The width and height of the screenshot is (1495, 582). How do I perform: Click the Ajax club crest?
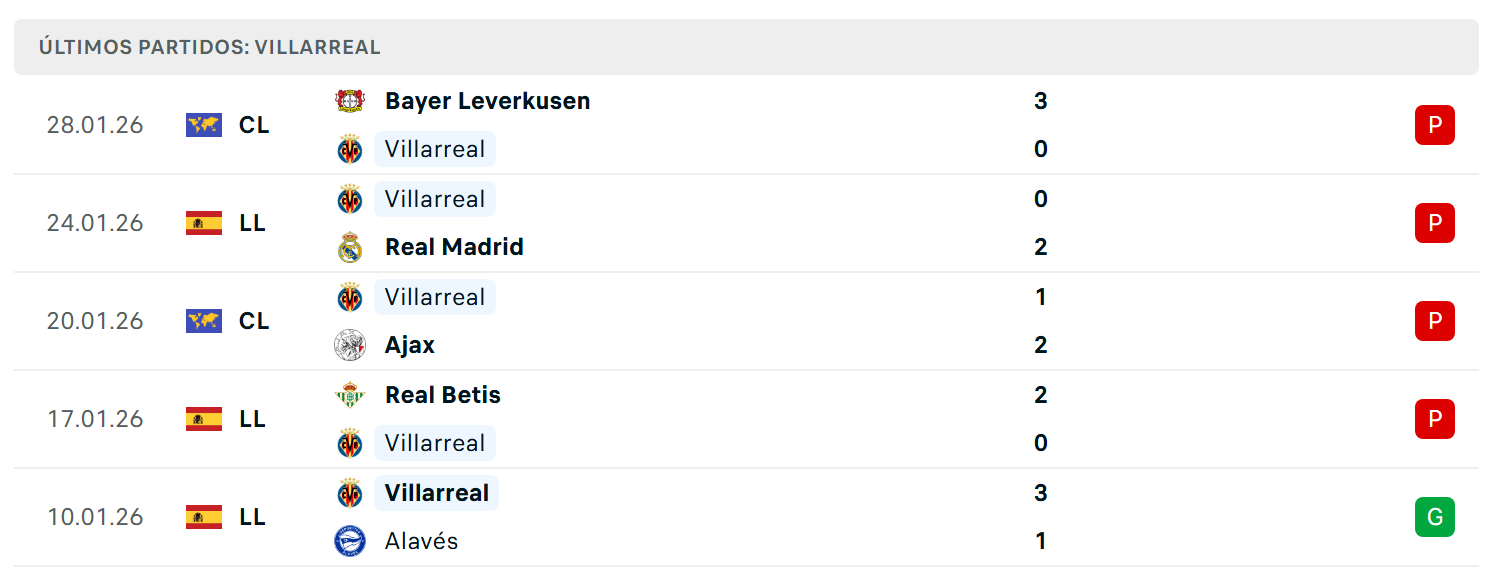click(350, 345)
